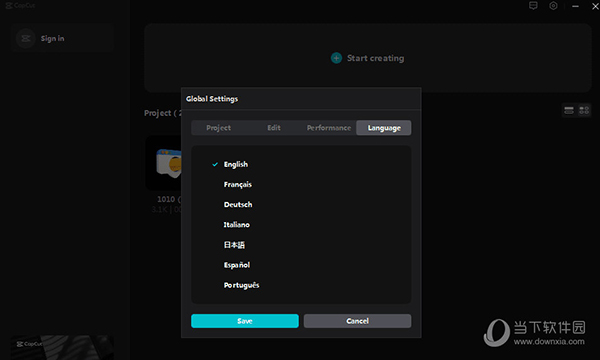Save the Global Settings changes
The image size is (600, 360).
point(245,321)
